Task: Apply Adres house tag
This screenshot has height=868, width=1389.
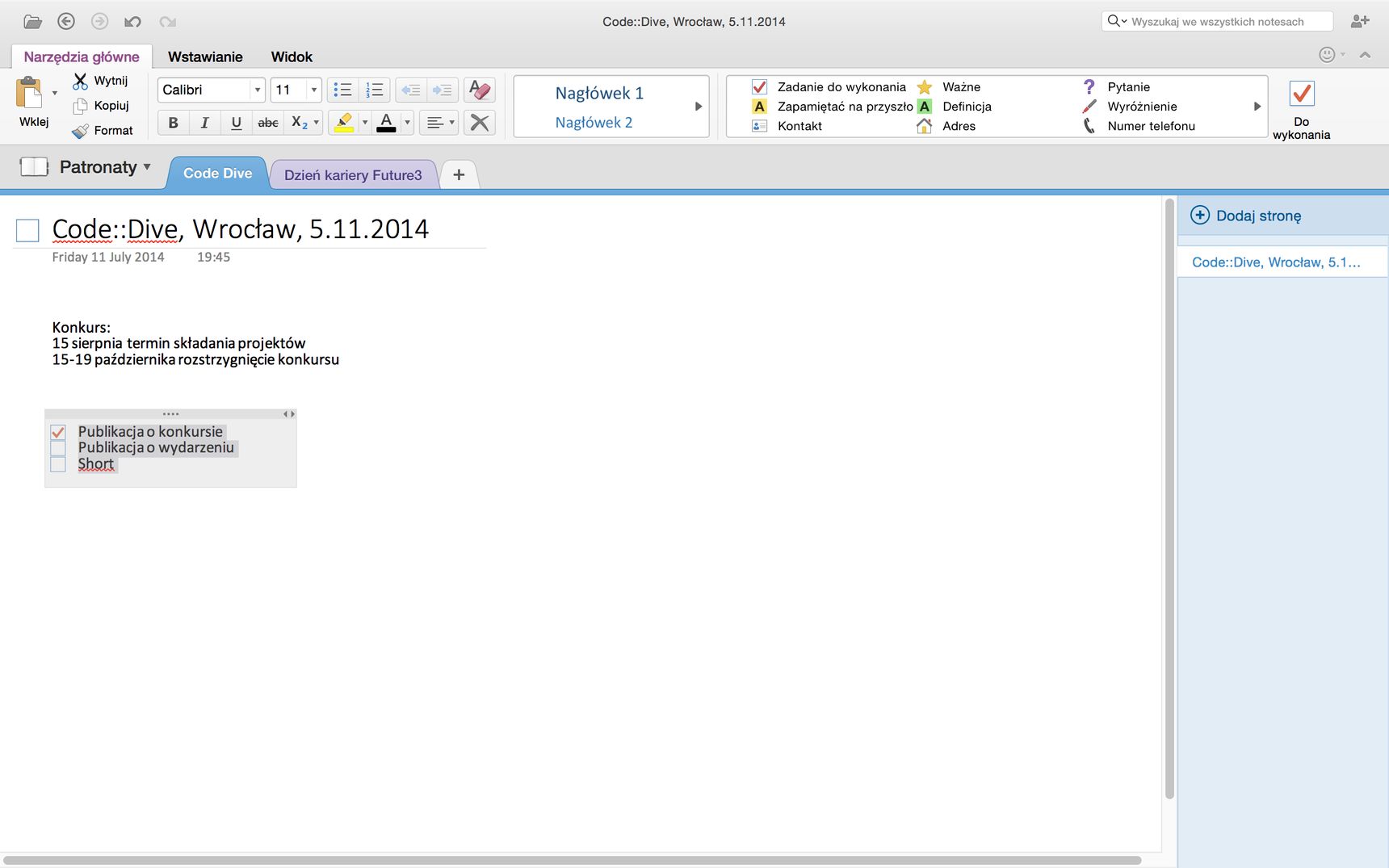Action: coord(946,126)
